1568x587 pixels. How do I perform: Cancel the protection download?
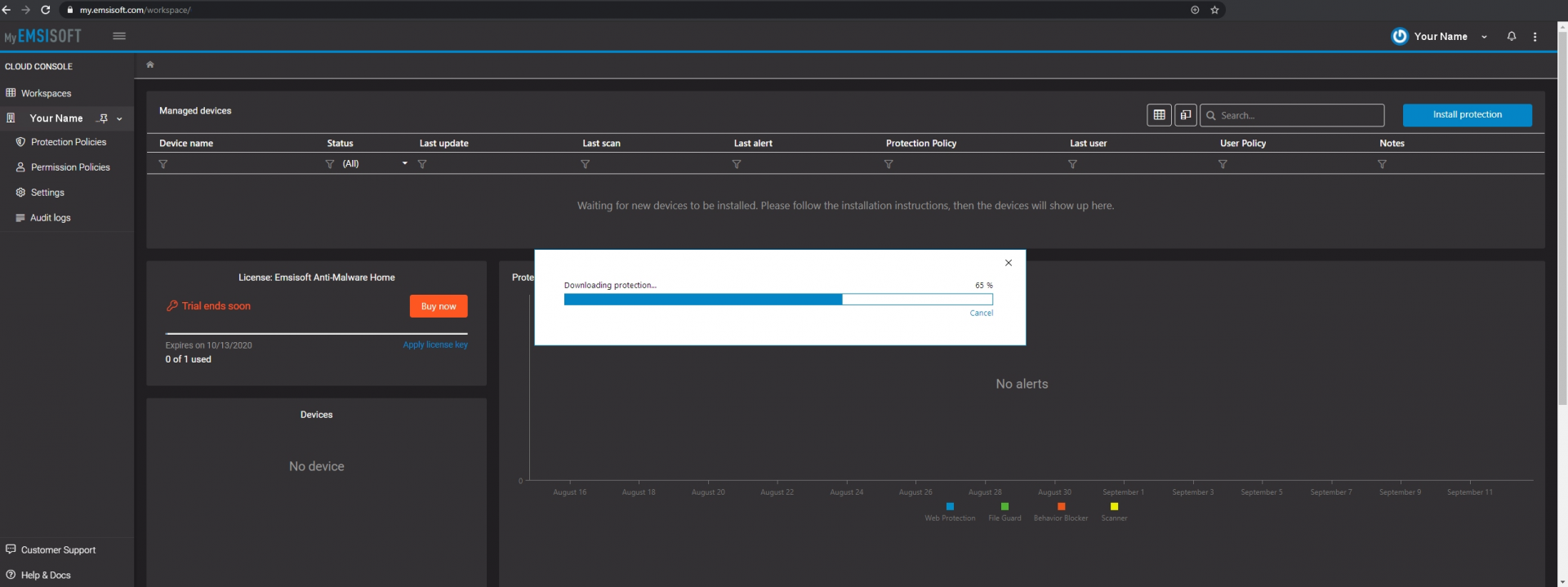click(982, 314)
